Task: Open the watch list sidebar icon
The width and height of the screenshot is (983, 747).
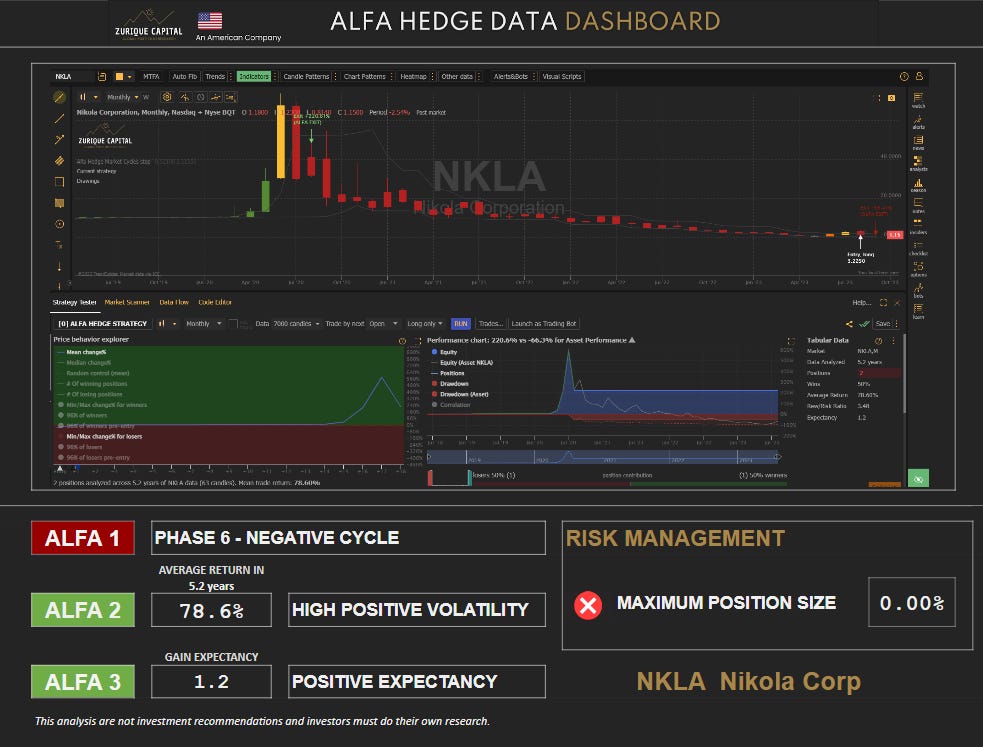Action: [918, 98]
